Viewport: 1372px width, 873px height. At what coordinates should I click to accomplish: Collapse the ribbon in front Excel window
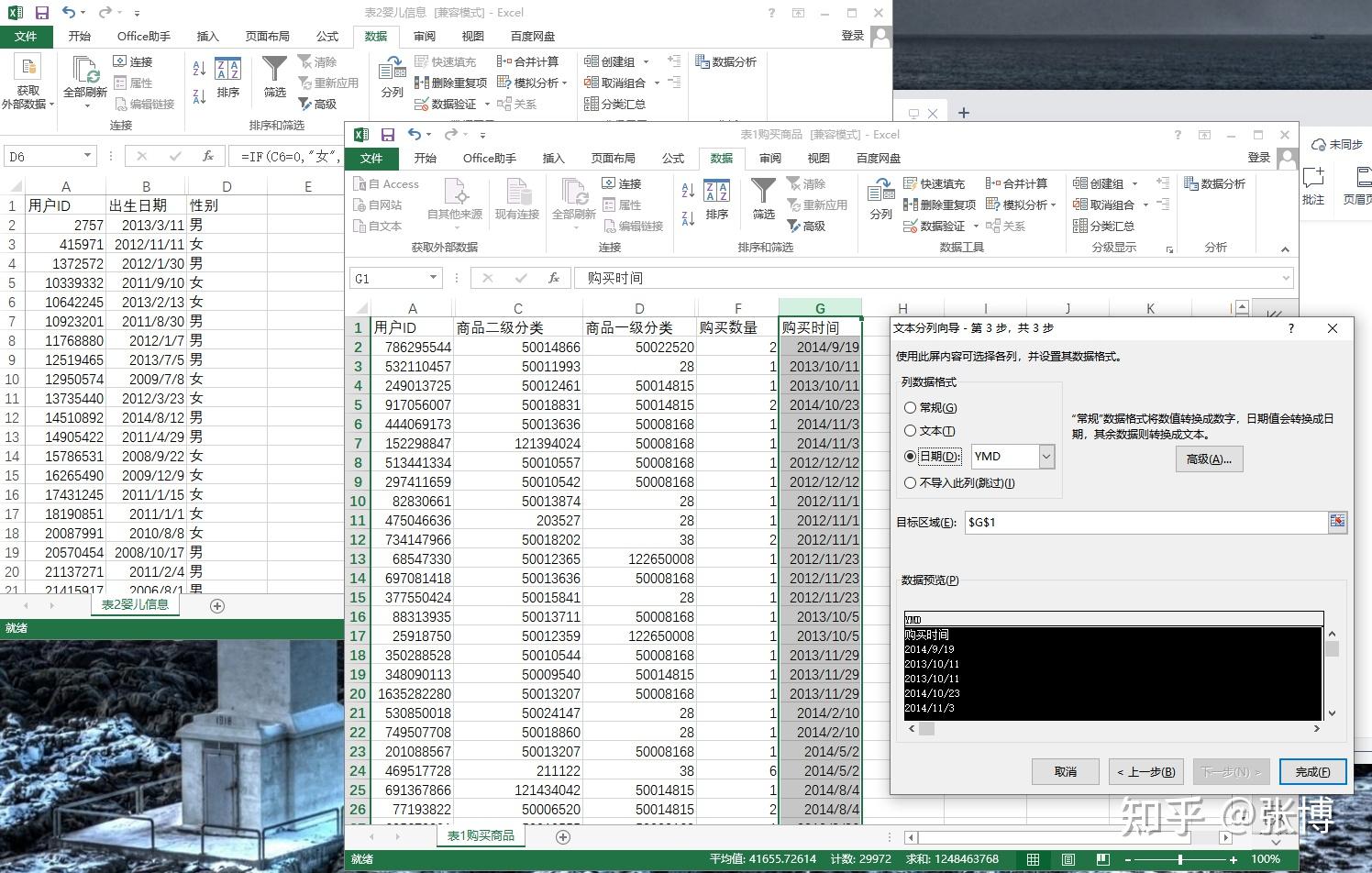(1285, 249)
